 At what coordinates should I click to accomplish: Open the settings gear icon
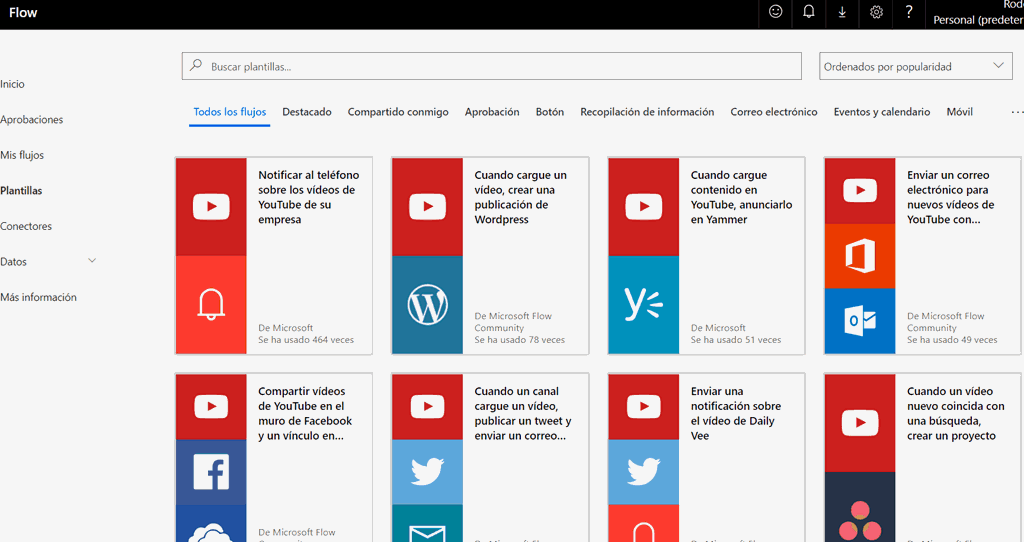pyautogui.click(x=876, y=12)
